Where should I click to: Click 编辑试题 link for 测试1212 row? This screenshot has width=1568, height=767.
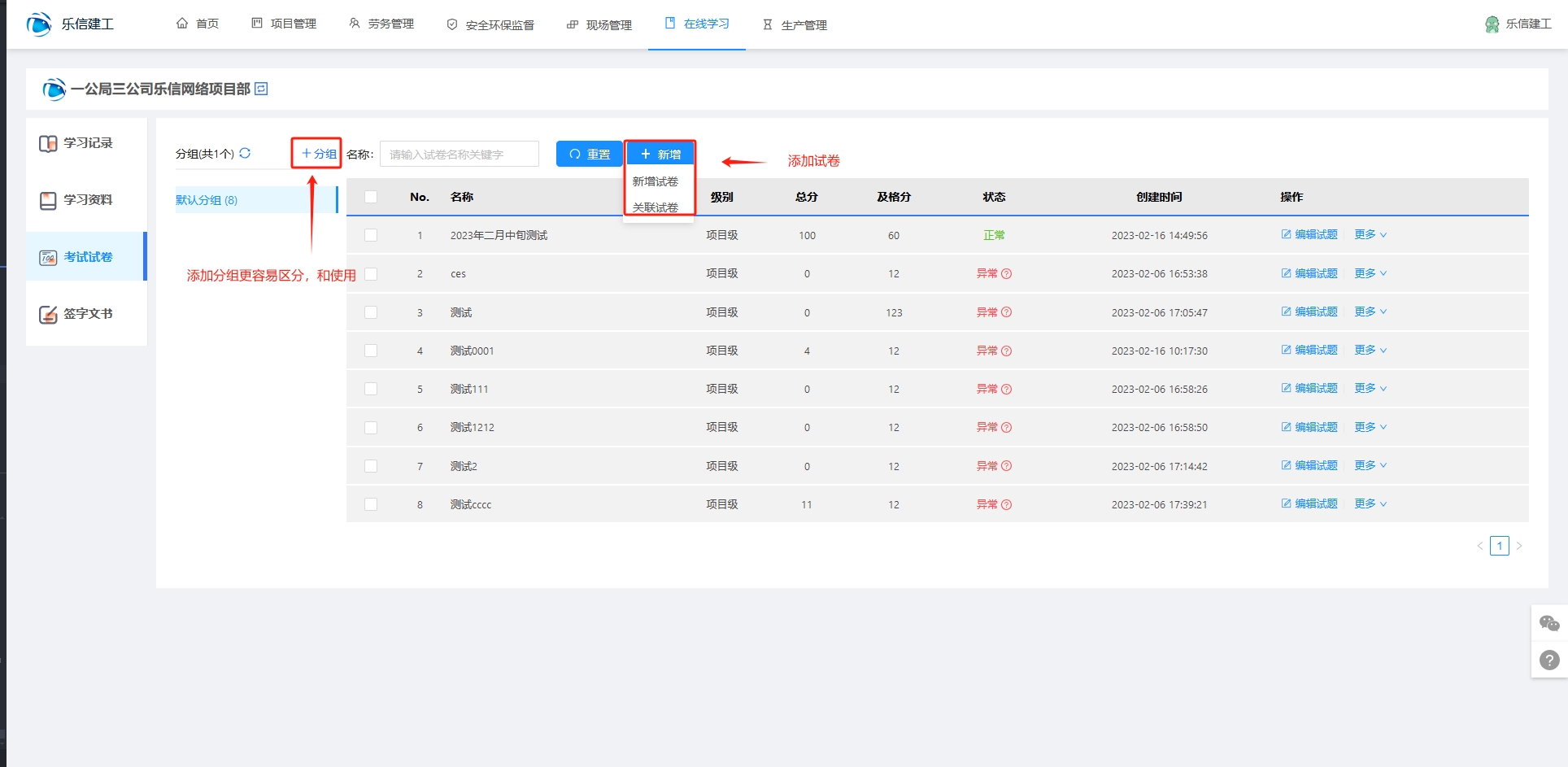pyautogui.click(x=1309, y=427)
